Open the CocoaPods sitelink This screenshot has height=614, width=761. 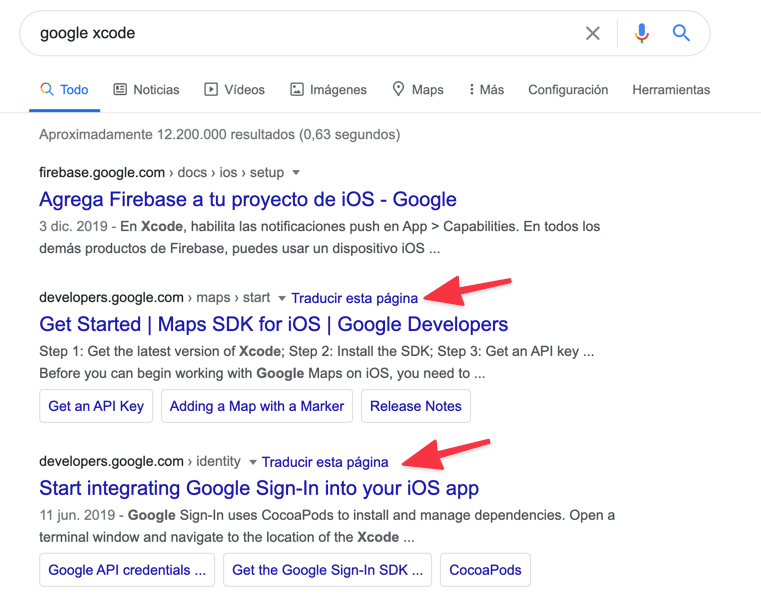tap(485, 570)
